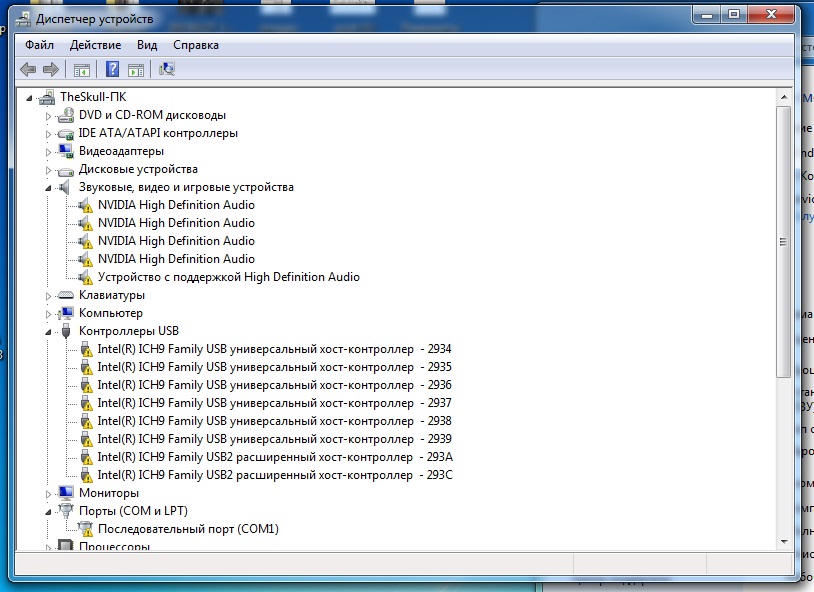Select ICH9 USB host controller 2938

(x=275, y=421)
